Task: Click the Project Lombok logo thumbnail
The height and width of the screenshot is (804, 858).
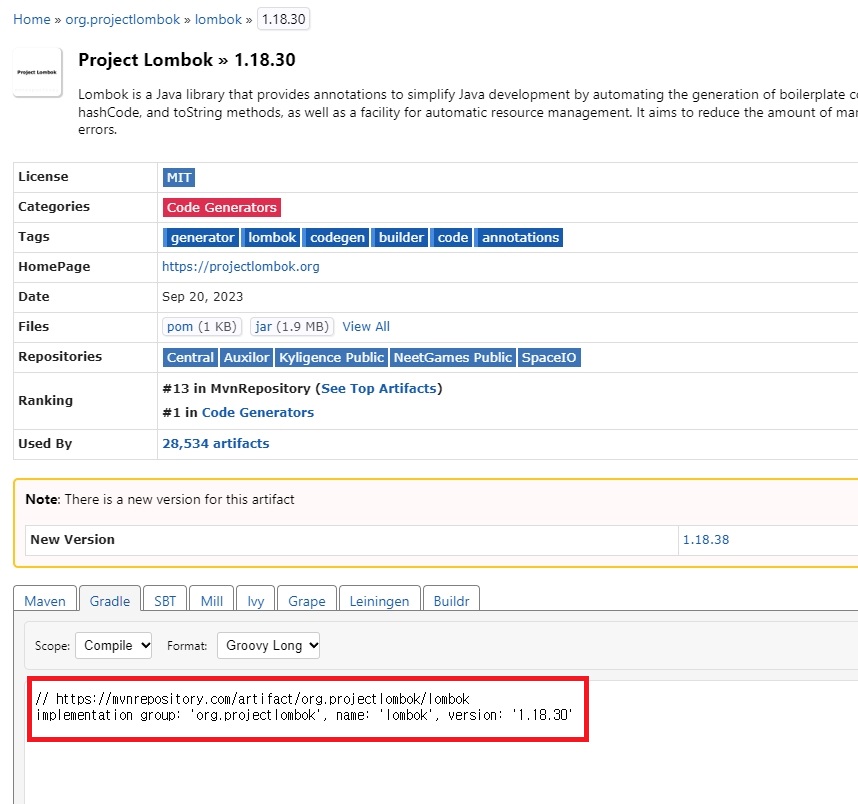Action: click(37, 72)
